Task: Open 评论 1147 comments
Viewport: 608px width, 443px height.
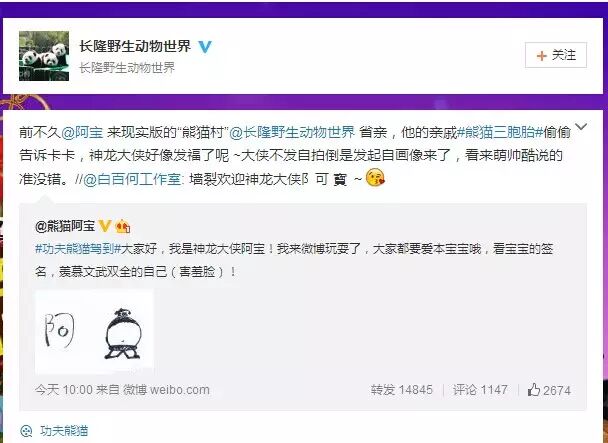Action: point(480,389)
